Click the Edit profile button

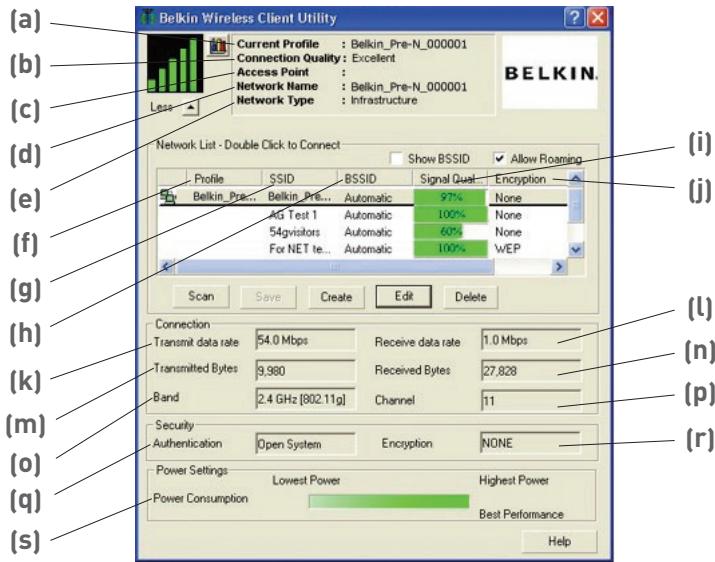(x=404, y=297)
